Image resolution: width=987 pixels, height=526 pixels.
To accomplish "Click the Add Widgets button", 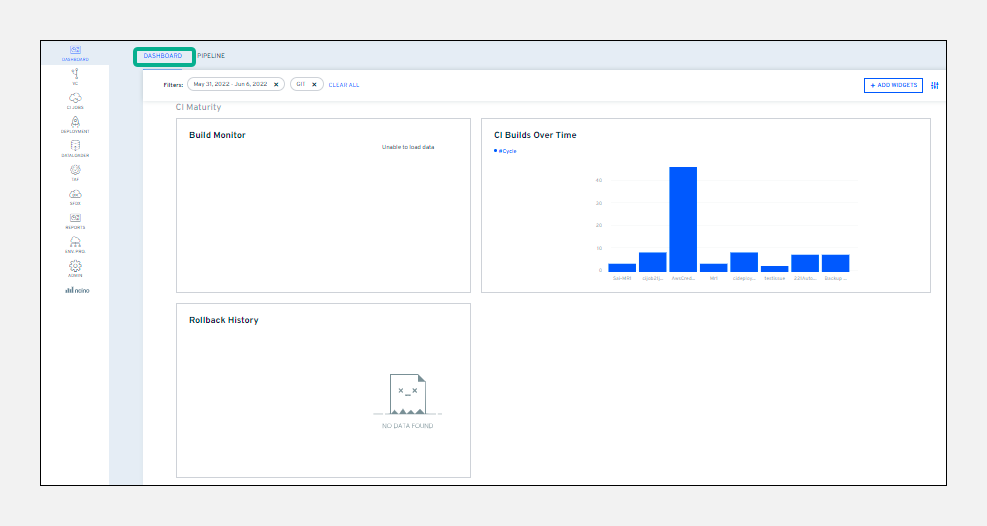I will point(893,86).
